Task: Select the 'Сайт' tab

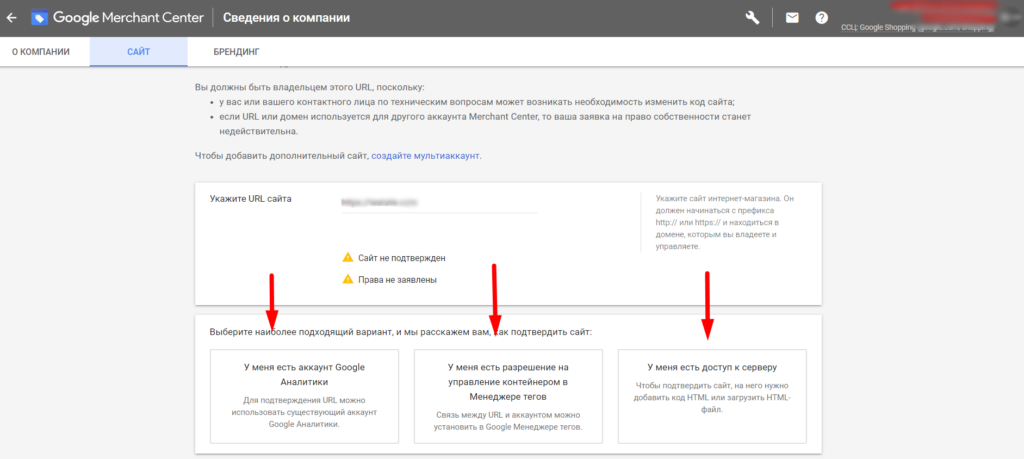Action: pos(138,52)
